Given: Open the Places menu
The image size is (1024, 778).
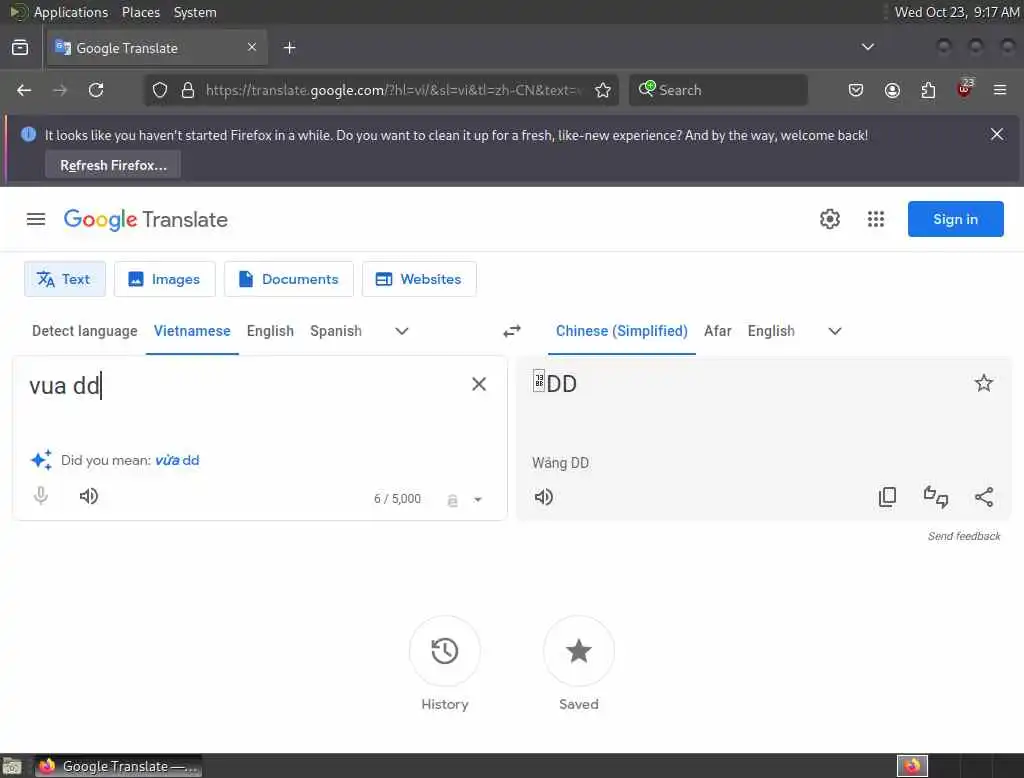Looking at the screenshot, I should (x=141, y=12).
